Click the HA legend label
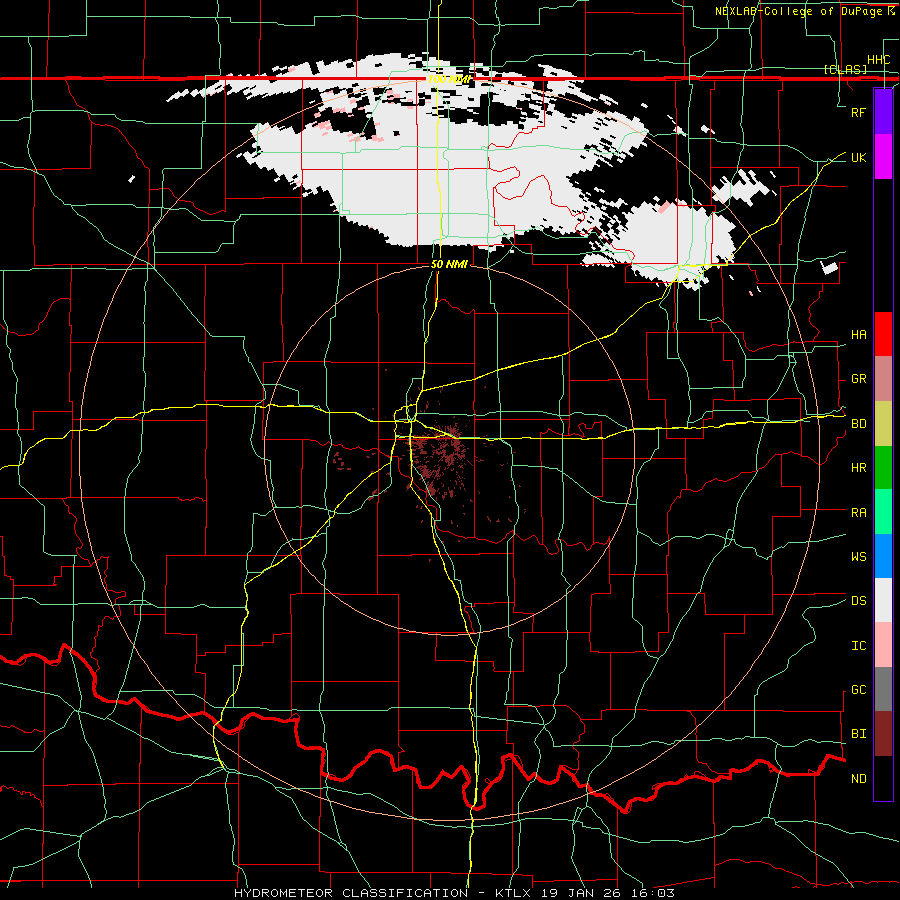This screenshot has width=900, height=900. (x=858, y=335)
